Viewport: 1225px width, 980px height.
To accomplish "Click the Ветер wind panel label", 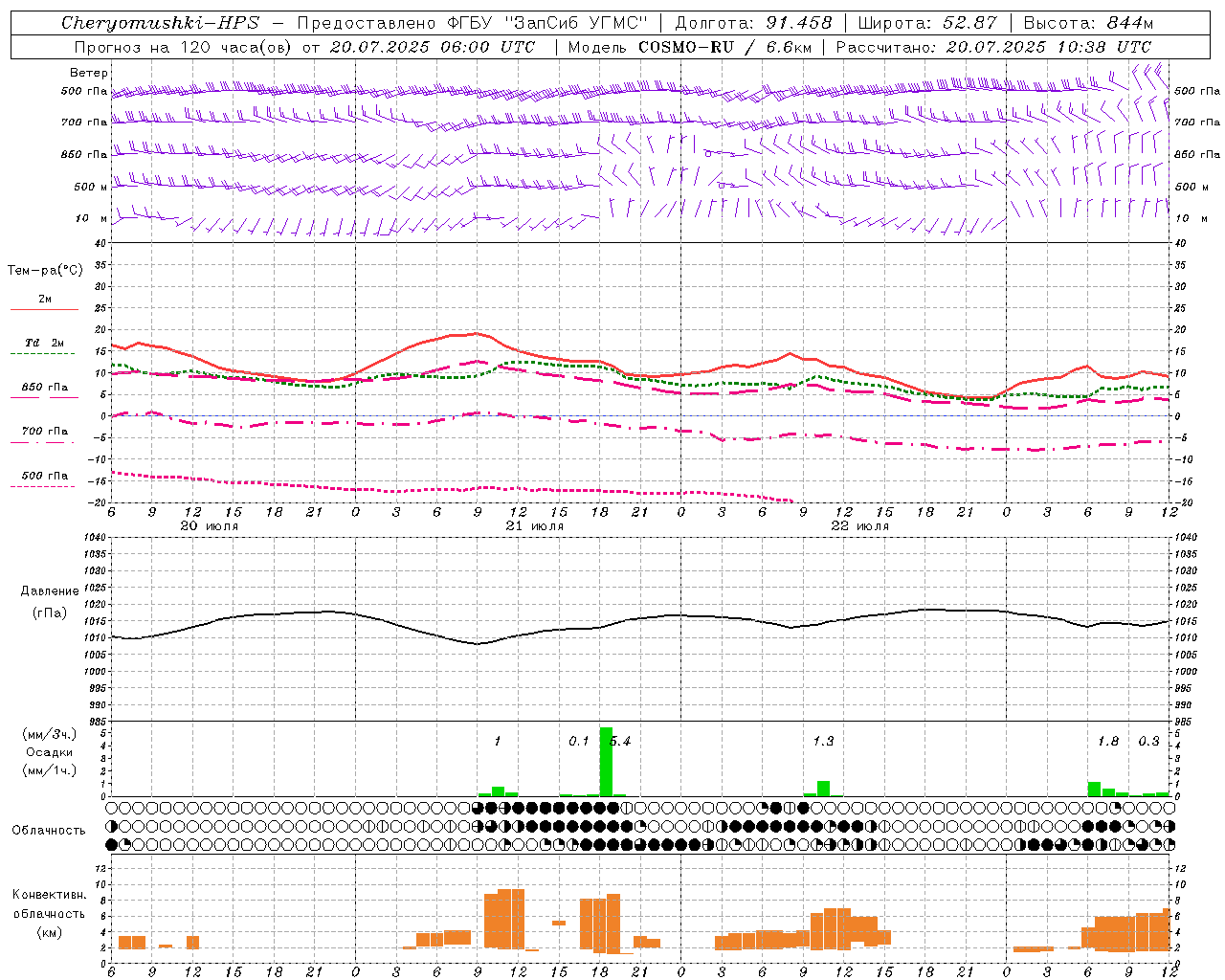I will (89, 73).
